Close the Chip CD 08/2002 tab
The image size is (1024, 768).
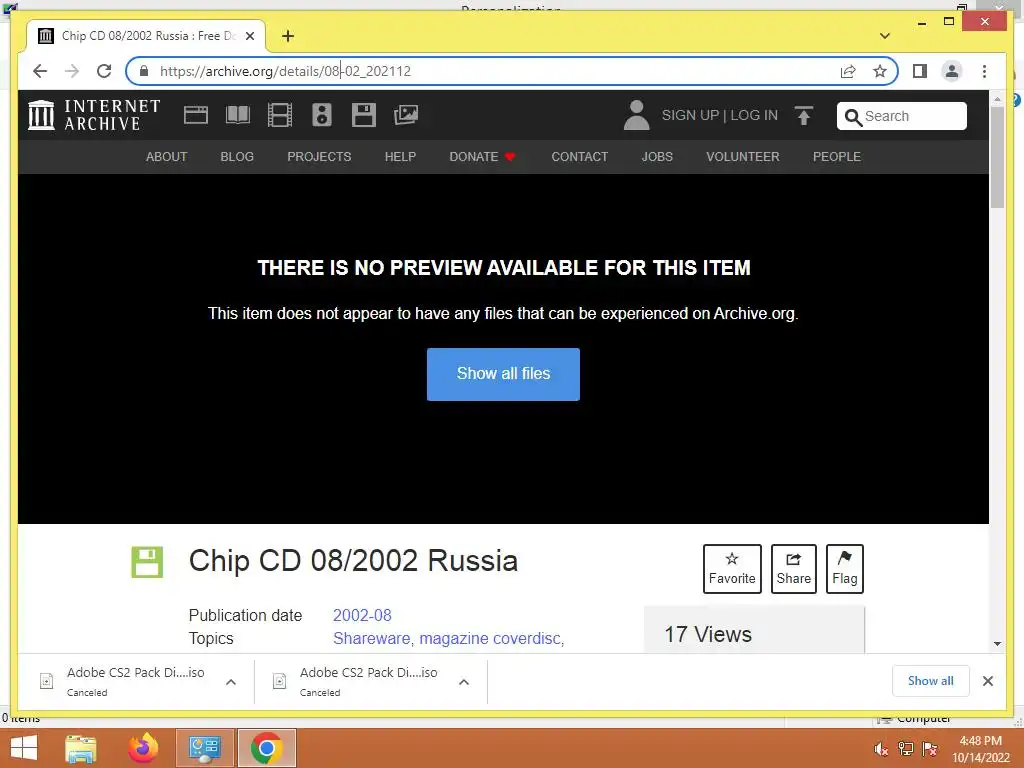click(x=249, y=36)
